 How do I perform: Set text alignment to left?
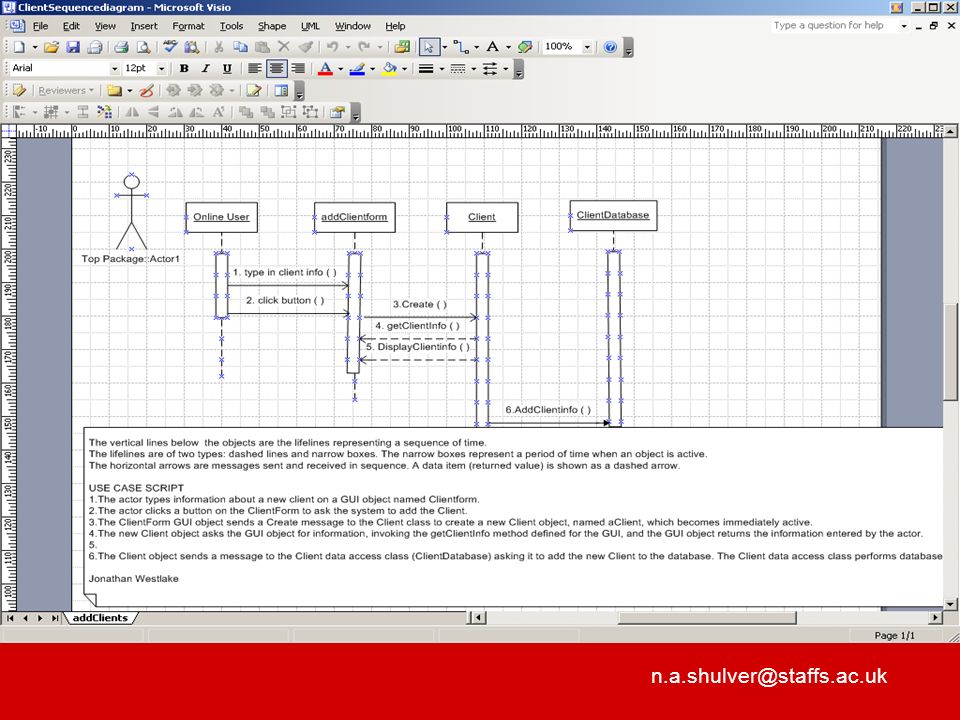click(254, 69)
